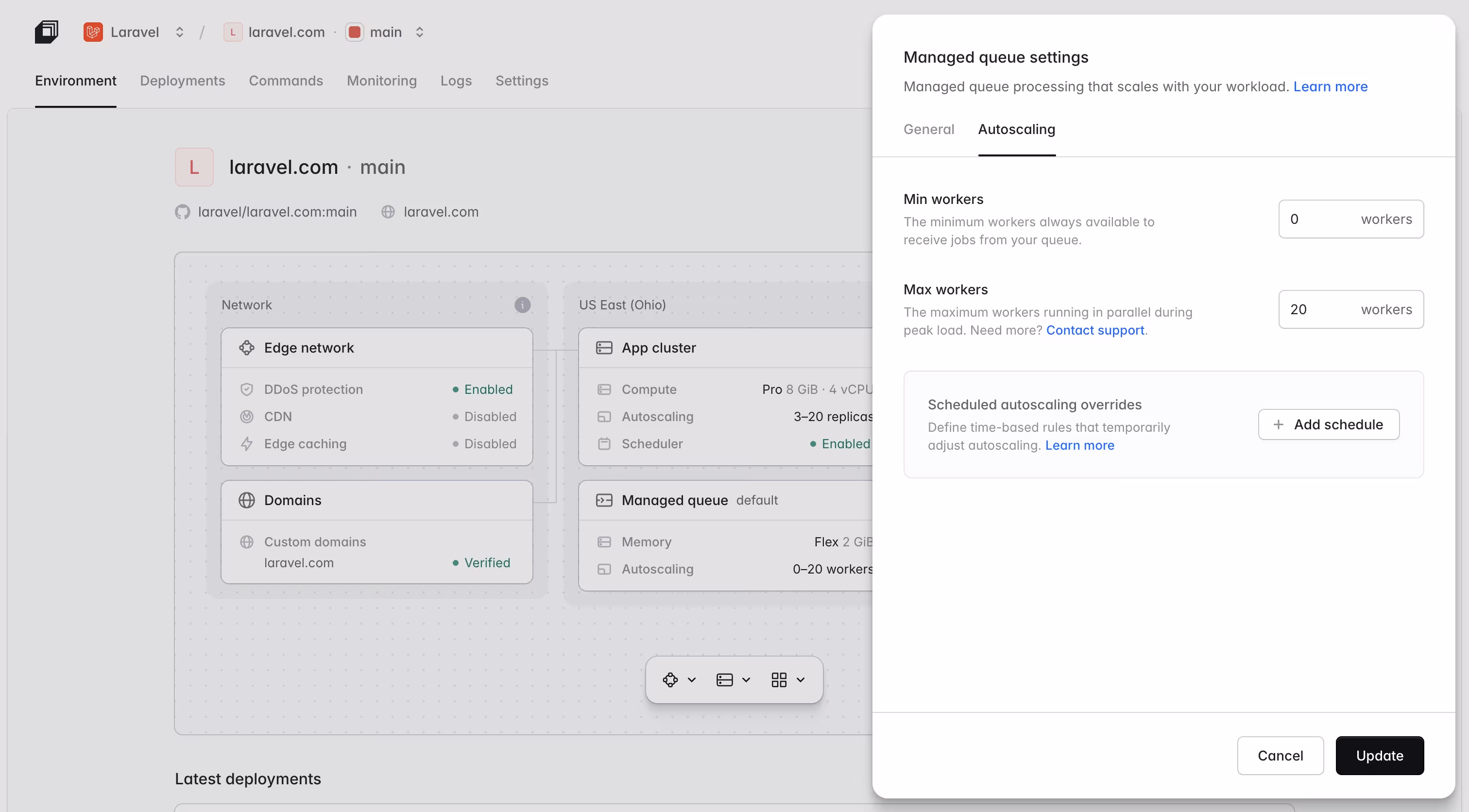Viewport: 1469px width, 812px height.
Task: Click the Compute row icon
Action: pos(604,389)
